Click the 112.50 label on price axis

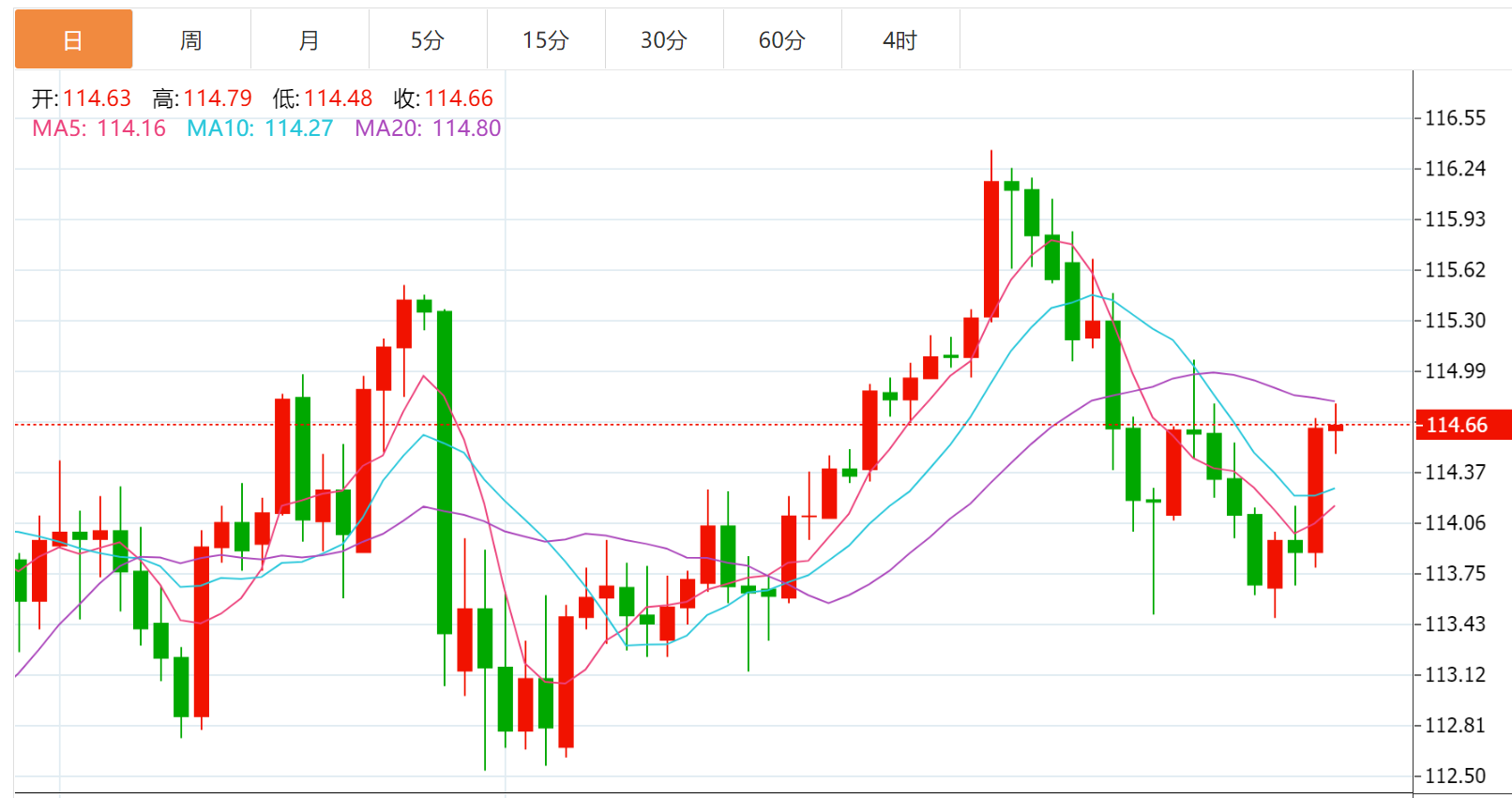pos(1455,775)
